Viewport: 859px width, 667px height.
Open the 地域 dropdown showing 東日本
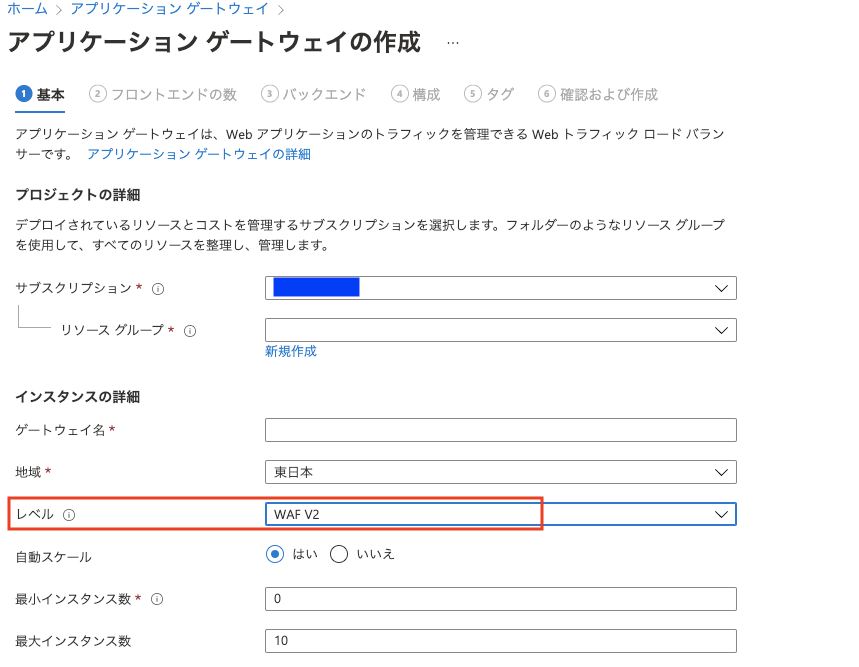(501, 472)
